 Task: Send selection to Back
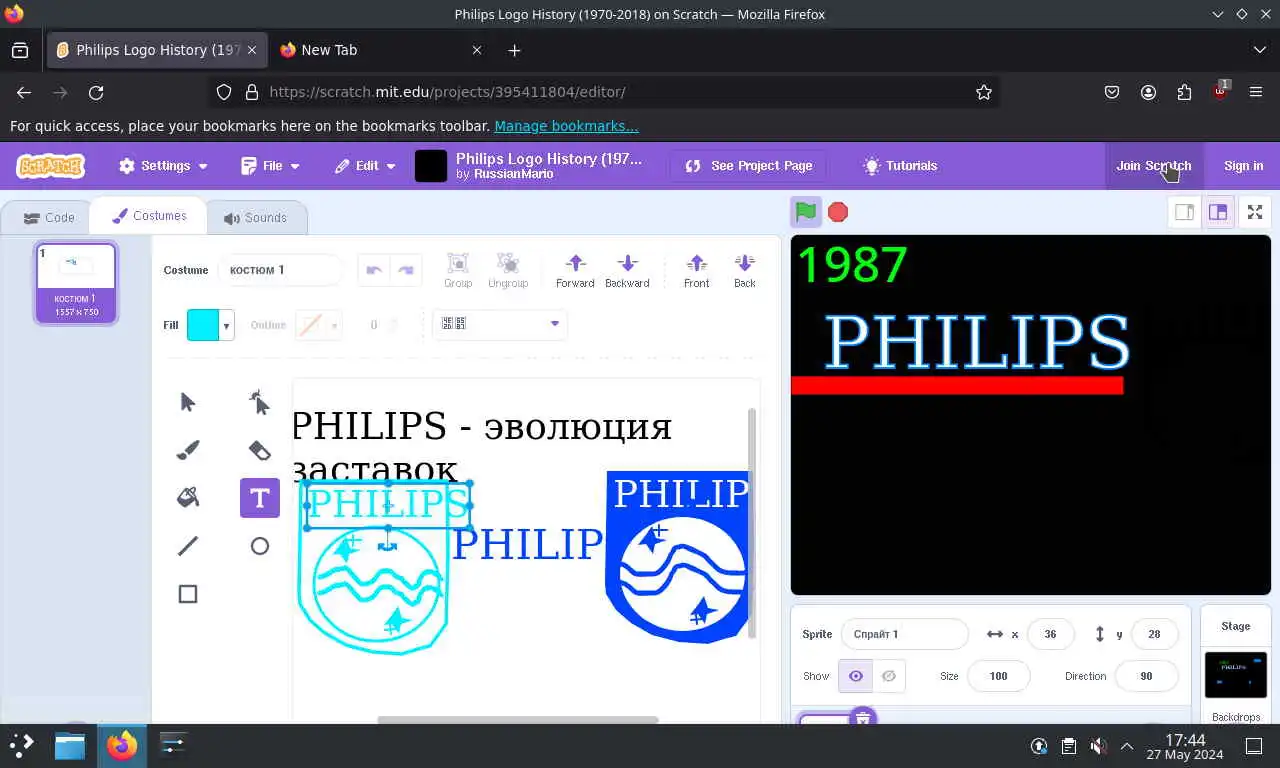pos(745,270)
